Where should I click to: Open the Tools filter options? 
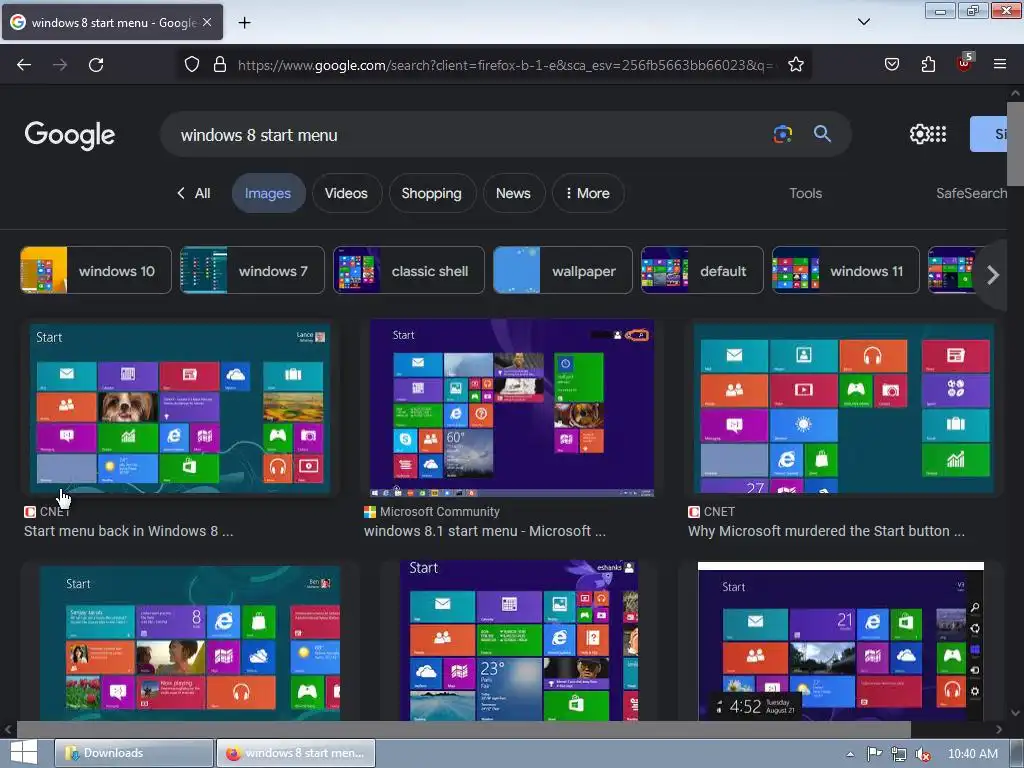pyautogui.click(x=805, y=193)
